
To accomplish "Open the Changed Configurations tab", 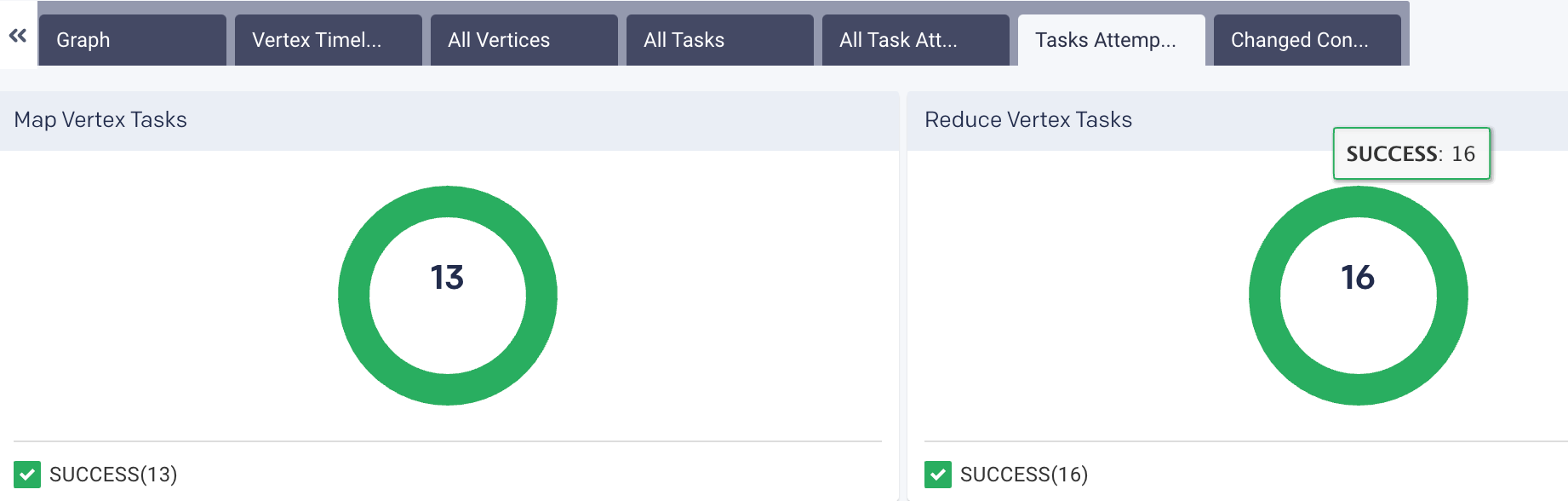I will tap(1308, 40).
